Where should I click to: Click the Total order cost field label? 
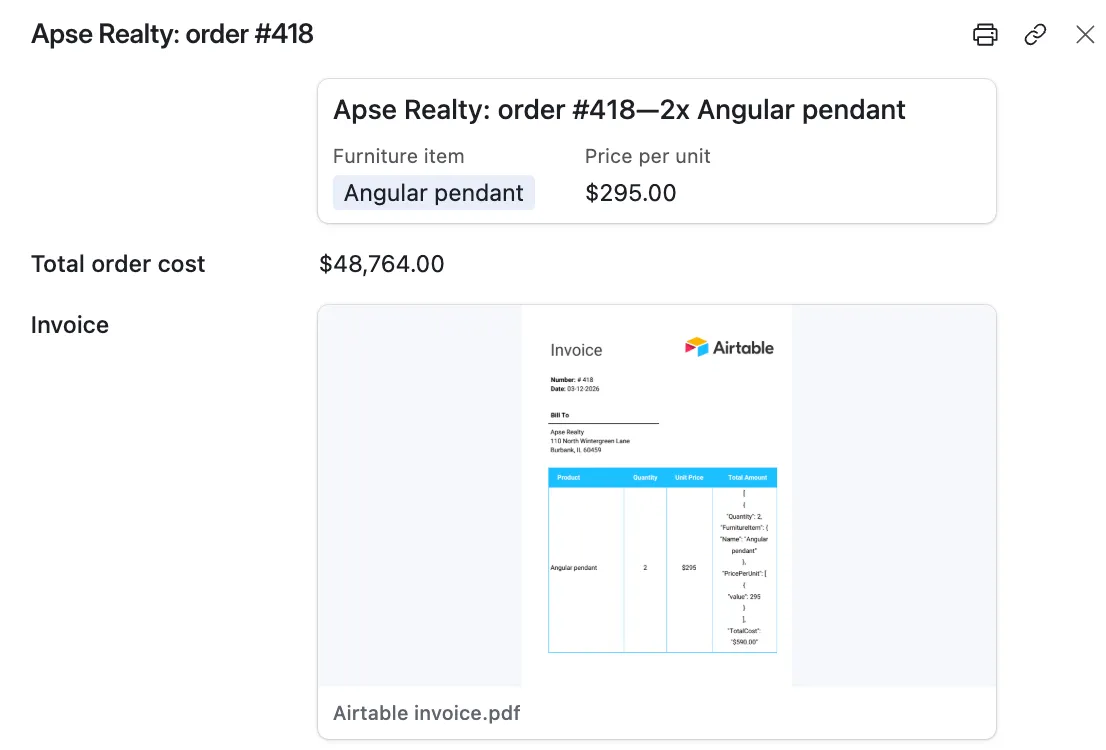tap(117, 264)
